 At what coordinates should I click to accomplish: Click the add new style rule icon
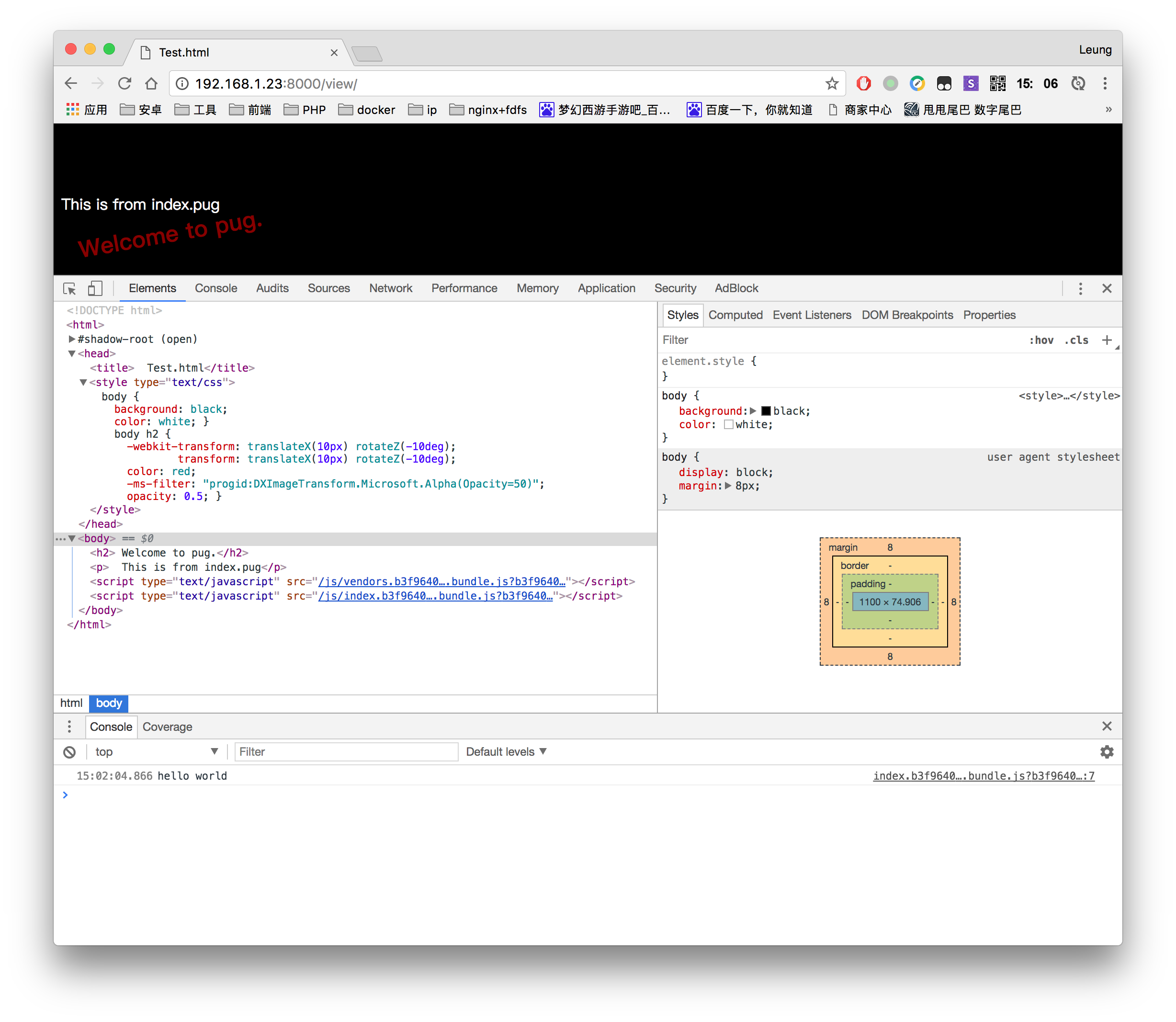click(1108, 341)
